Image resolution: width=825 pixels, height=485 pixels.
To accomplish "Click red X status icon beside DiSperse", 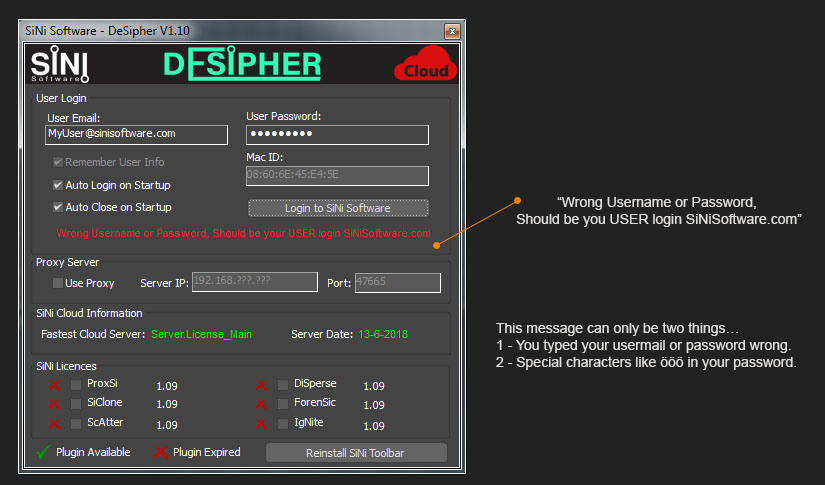I will (x=261, y=385).
